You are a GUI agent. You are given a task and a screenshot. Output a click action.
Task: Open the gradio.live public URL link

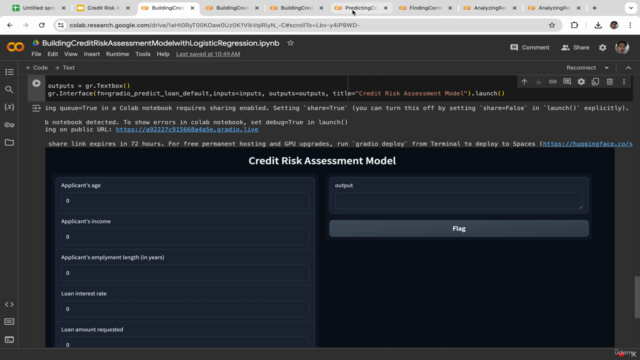[187, 129]
